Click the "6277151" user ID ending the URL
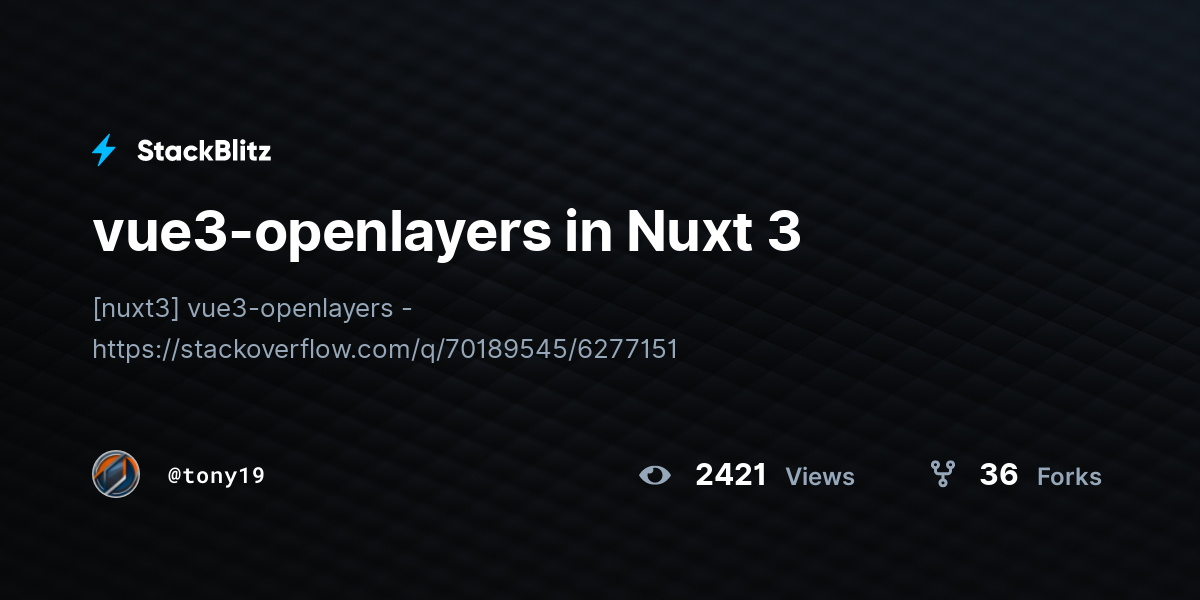1200x600 pixels. [x=630, y=349]
